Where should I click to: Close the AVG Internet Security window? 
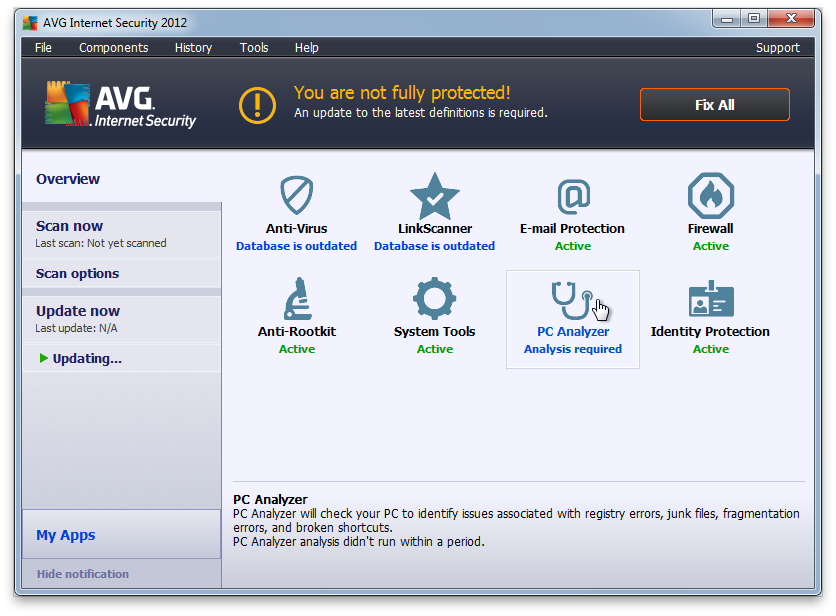tap(791, 19)
